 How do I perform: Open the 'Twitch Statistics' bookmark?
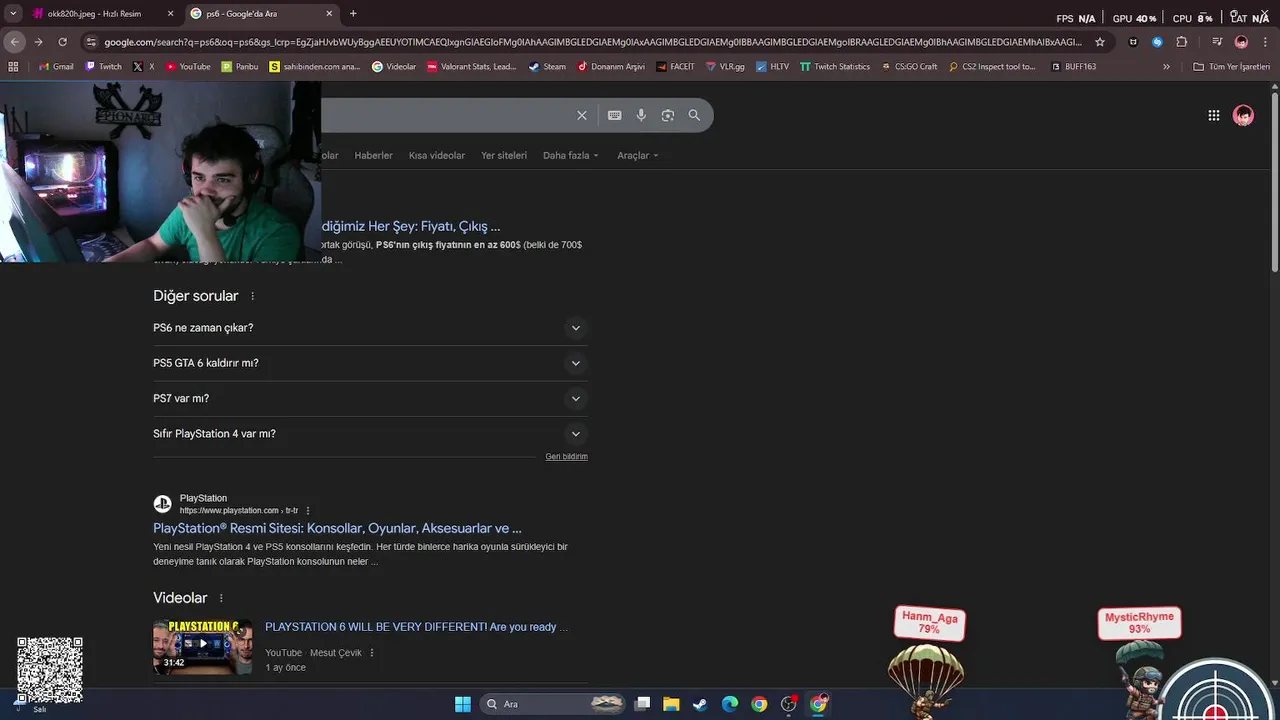[x=835, y=67]
